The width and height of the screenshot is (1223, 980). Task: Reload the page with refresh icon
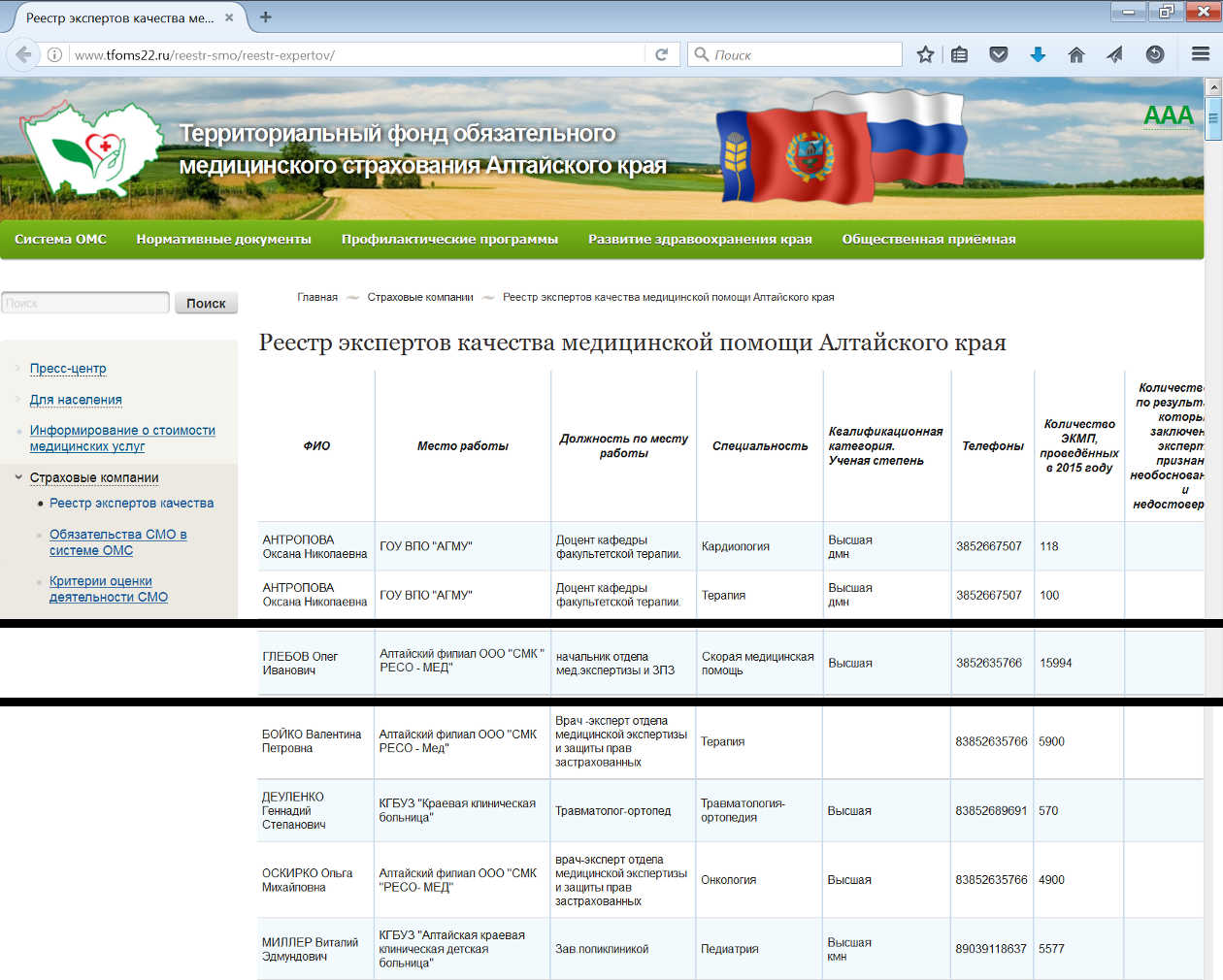661,55
